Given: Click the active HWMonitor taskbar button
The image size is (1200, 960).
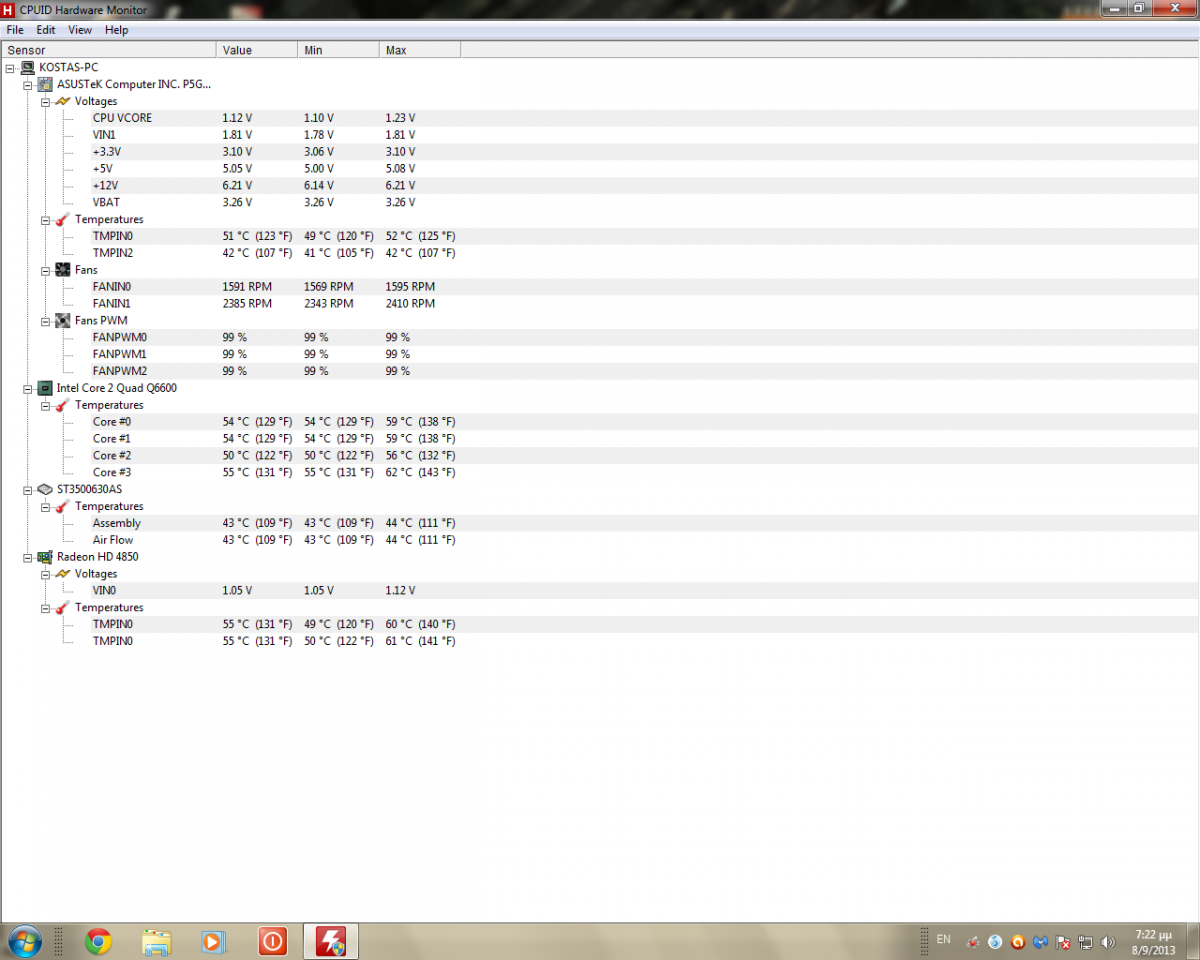Looking at the screenshot, I should click(331, 941).
